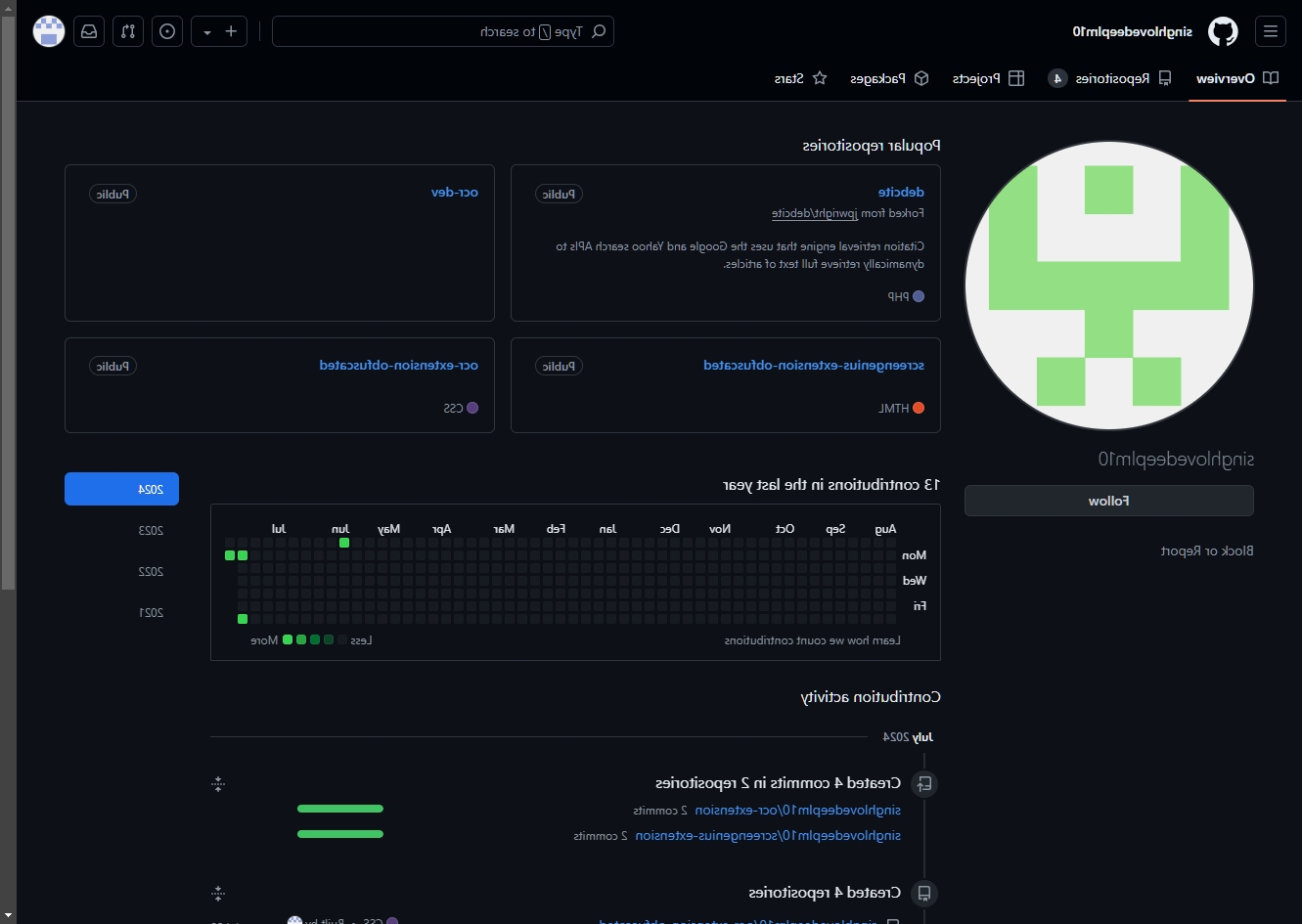The width and height of the screenshot is (1302, 924).
Task: Switch to the Repositories tab
Action: [1109, 78]
